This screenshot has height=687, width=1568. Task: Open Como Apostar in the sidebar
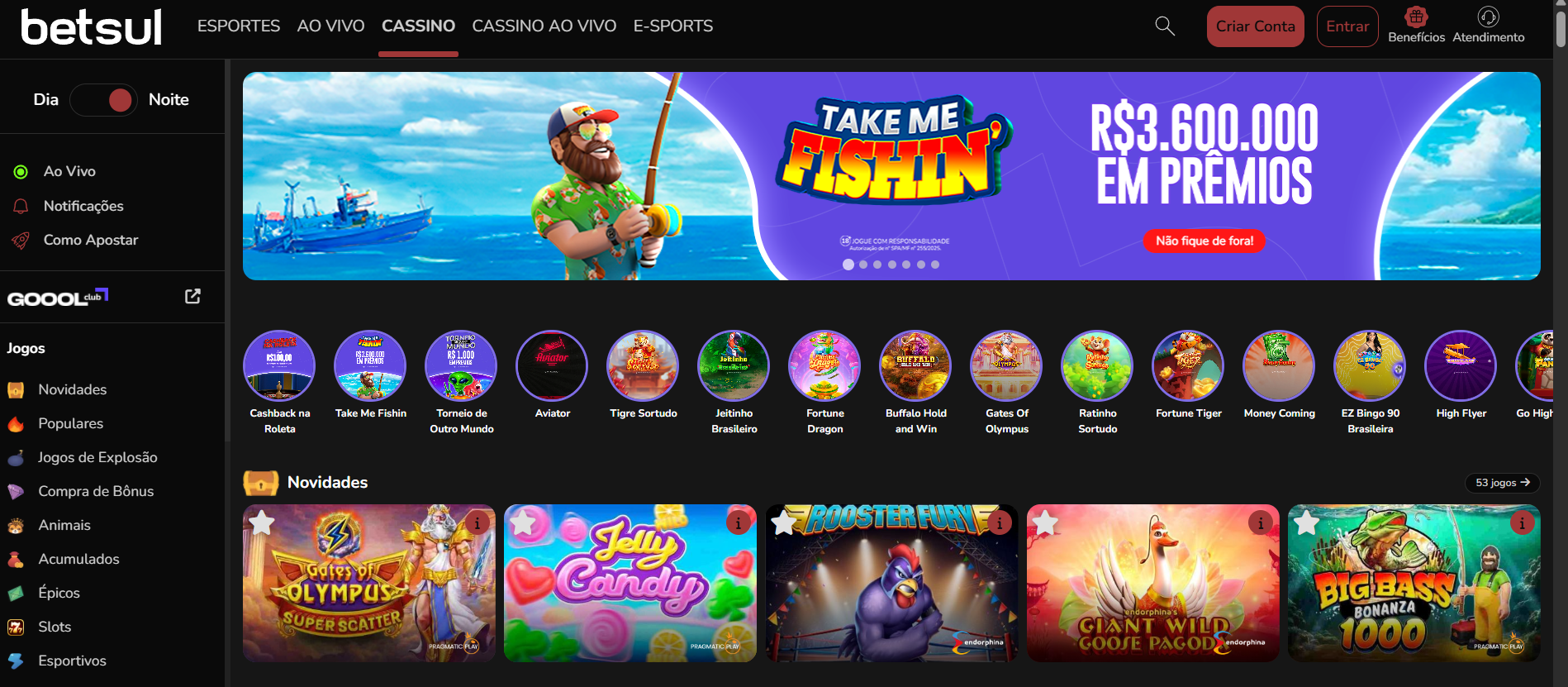point(91,240)
